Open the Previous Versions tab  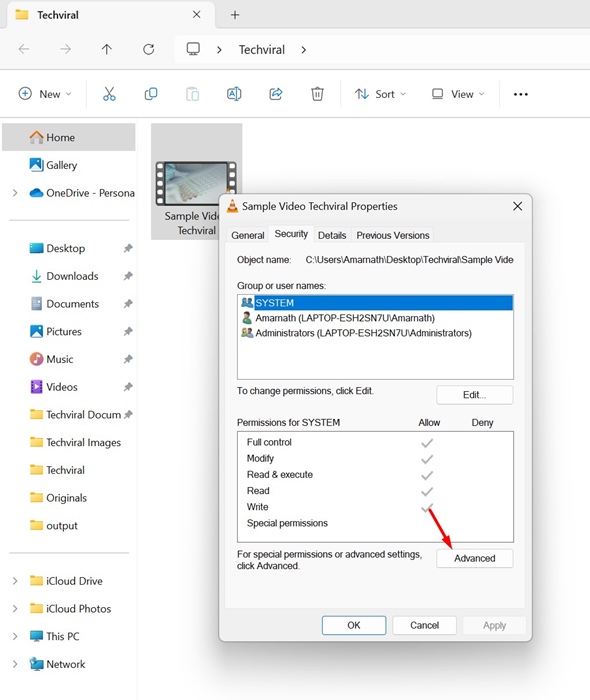click(x=393, y=235)
